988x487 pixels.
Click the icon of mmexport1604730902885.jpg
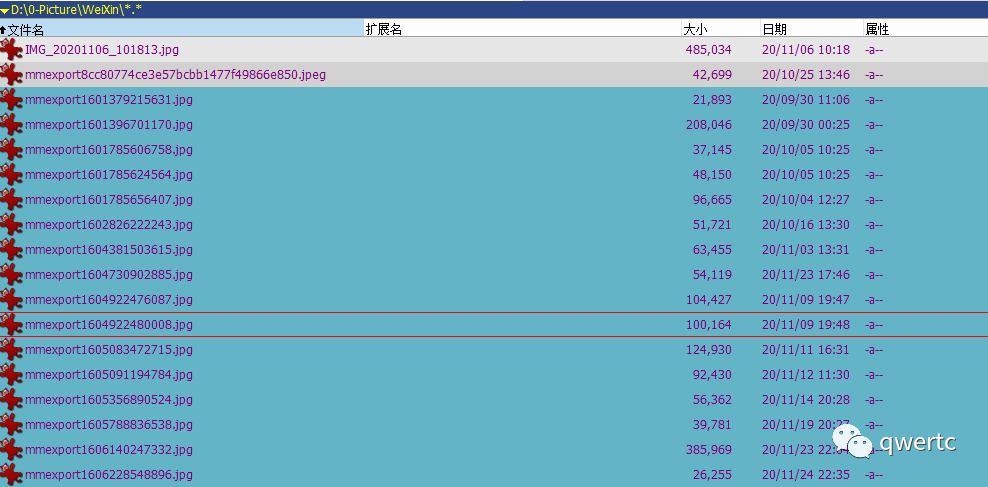coord(11,275)
